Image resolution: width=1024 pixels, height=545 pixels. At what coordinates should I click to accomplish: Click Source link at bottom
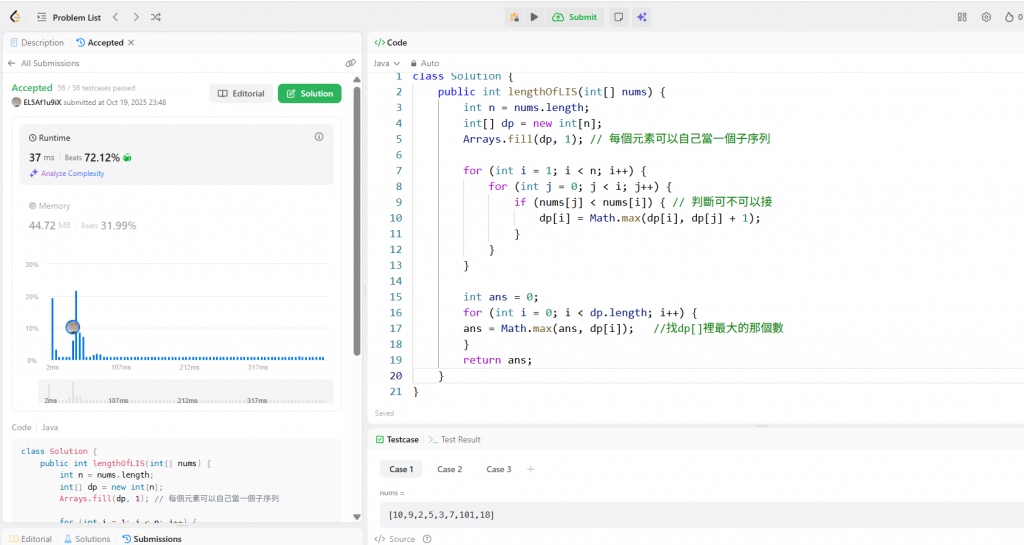pos(395,539)
